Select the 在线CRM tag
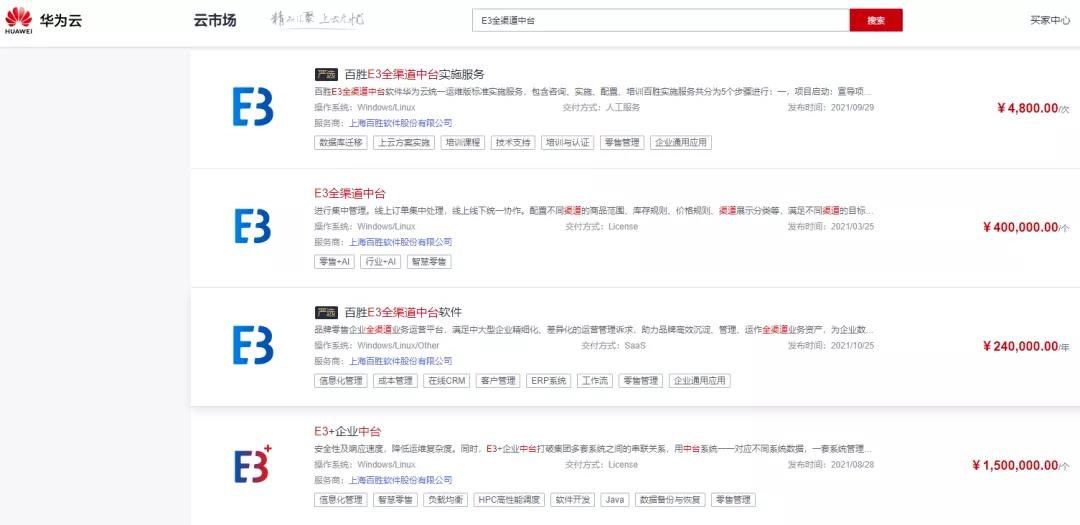 click(x=446, y=380)
